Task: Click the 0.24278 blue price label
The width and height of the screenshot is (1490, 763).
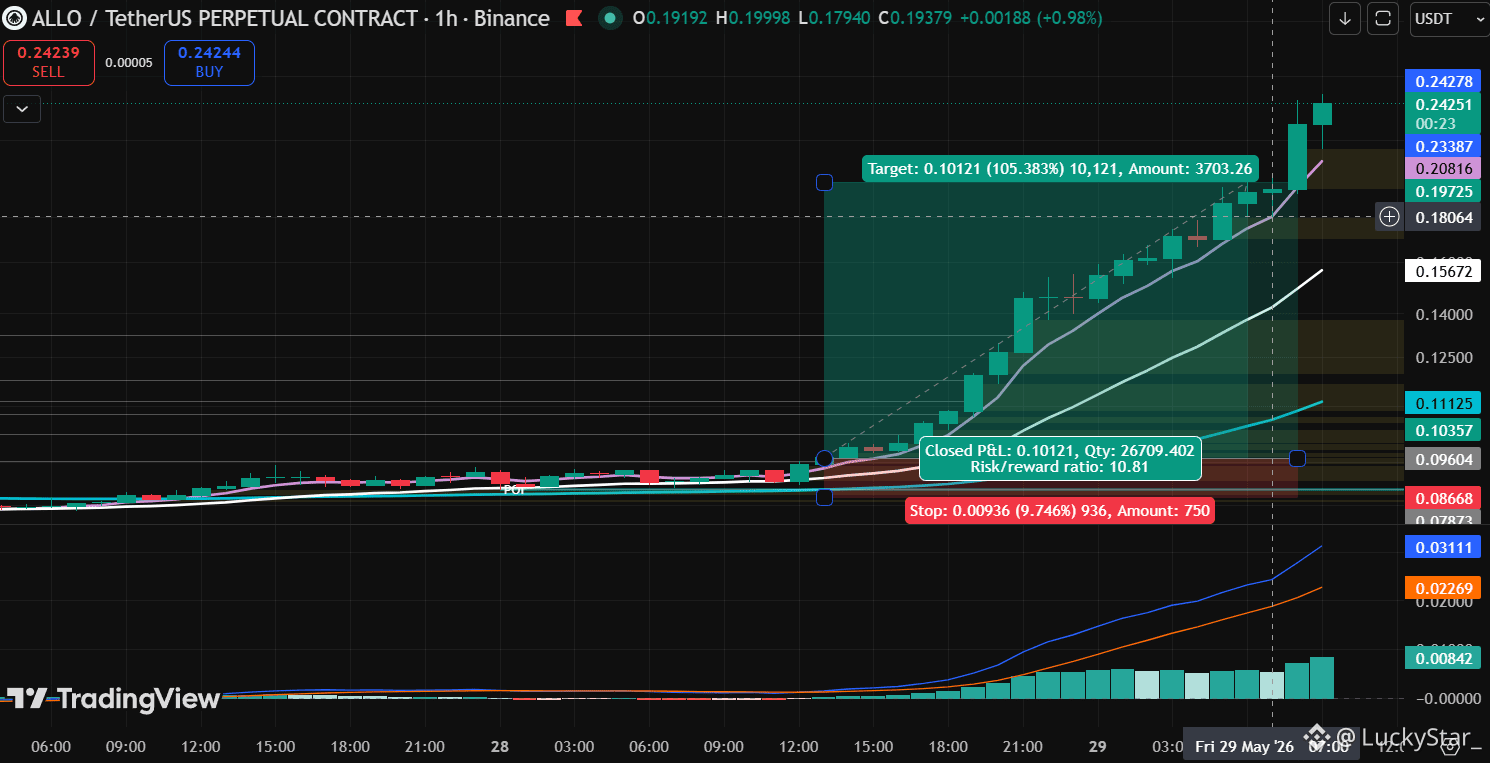Action: point(1442,81)
